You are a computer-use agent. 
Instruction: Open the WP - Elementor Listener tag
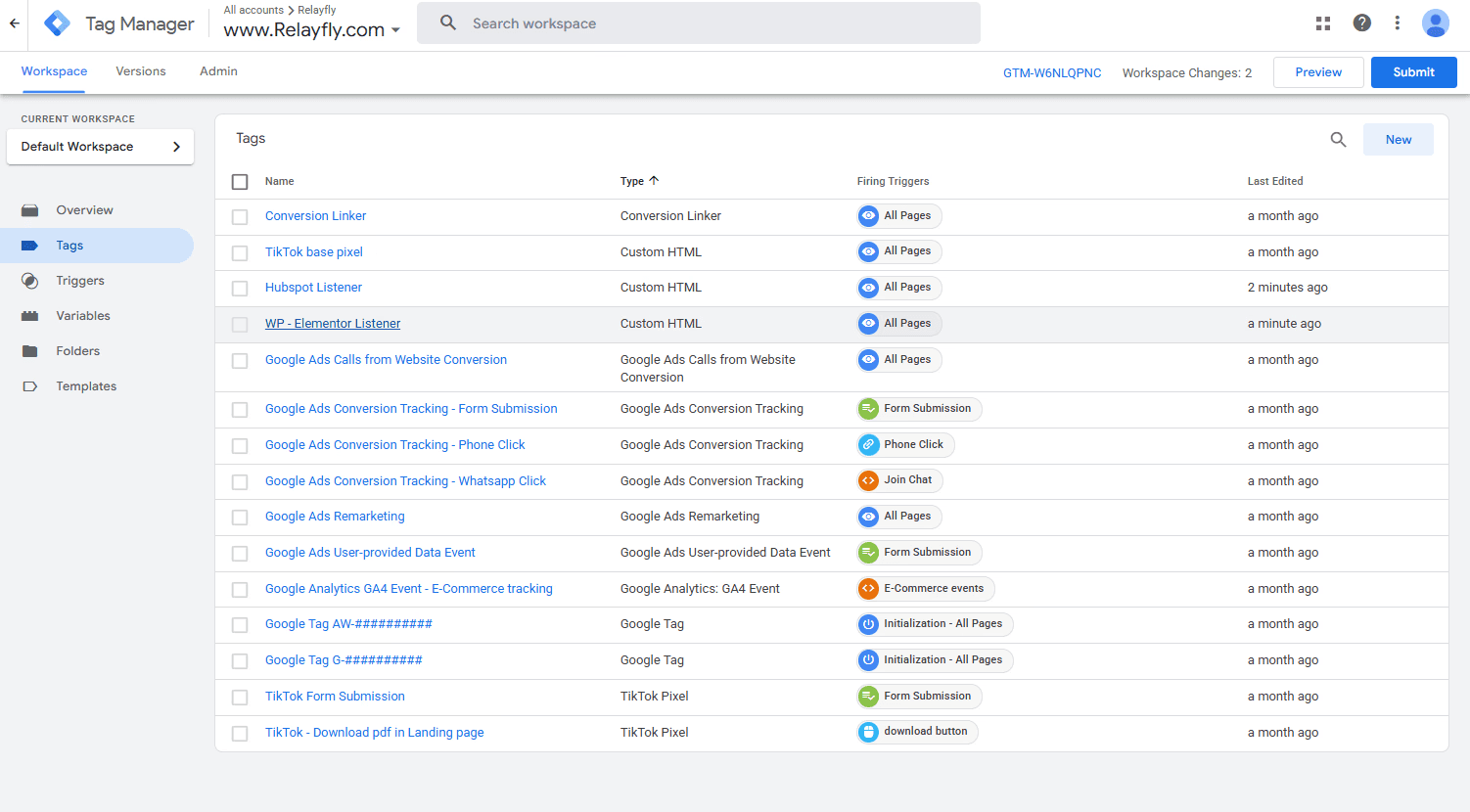[333, 324]
